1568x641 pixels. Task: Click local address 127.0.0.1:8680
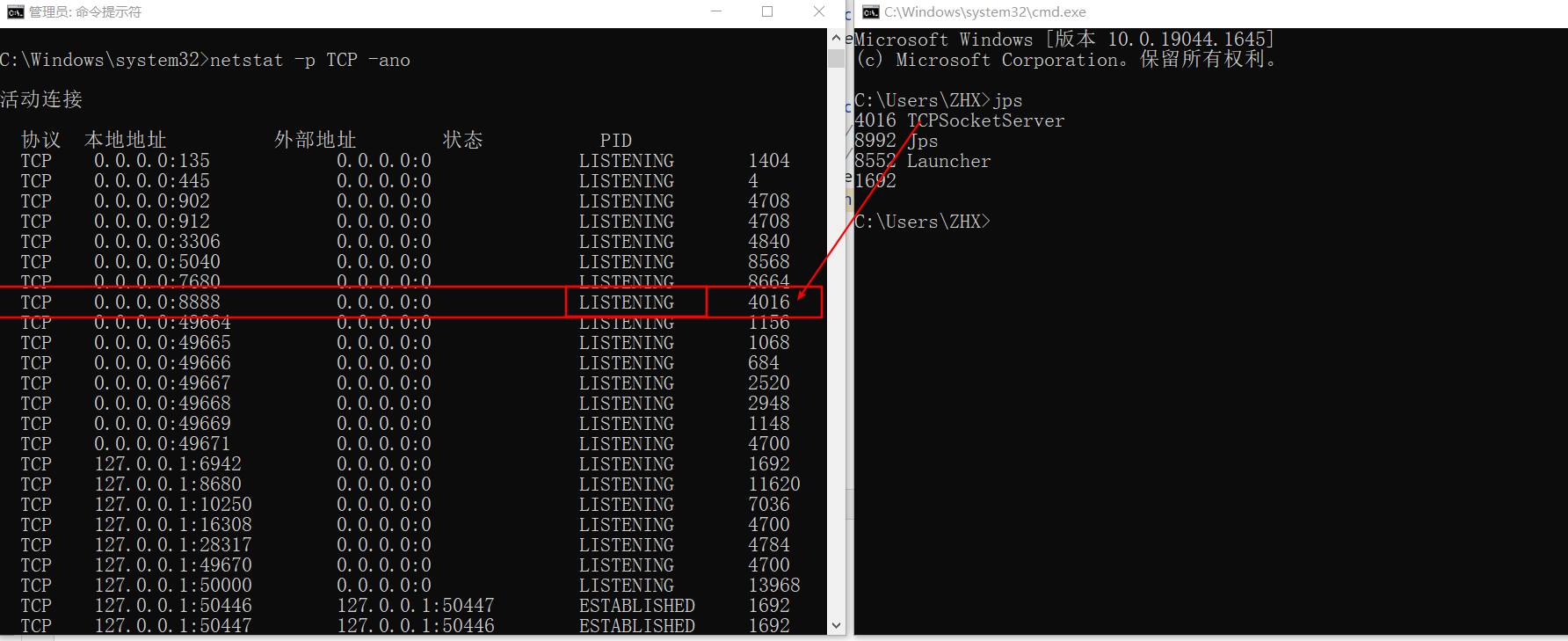click(168, 484)
